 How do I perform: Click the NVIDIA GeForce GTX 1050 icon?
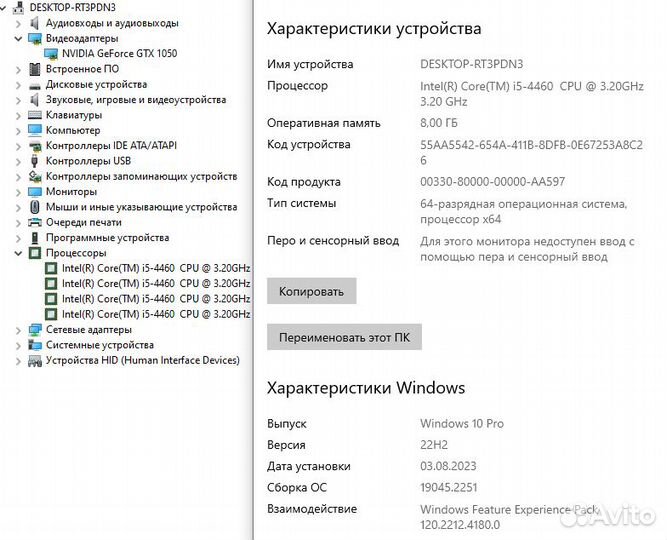pyautogui.click(x=51, y=54)
